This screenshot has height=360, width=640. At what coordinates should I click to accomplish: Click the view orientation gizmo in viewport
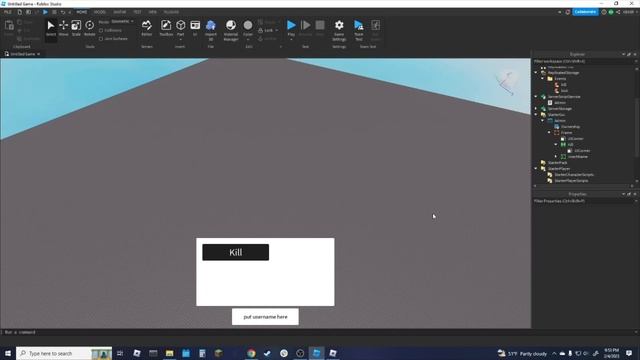pyautogui.click(x=507, y=83)
